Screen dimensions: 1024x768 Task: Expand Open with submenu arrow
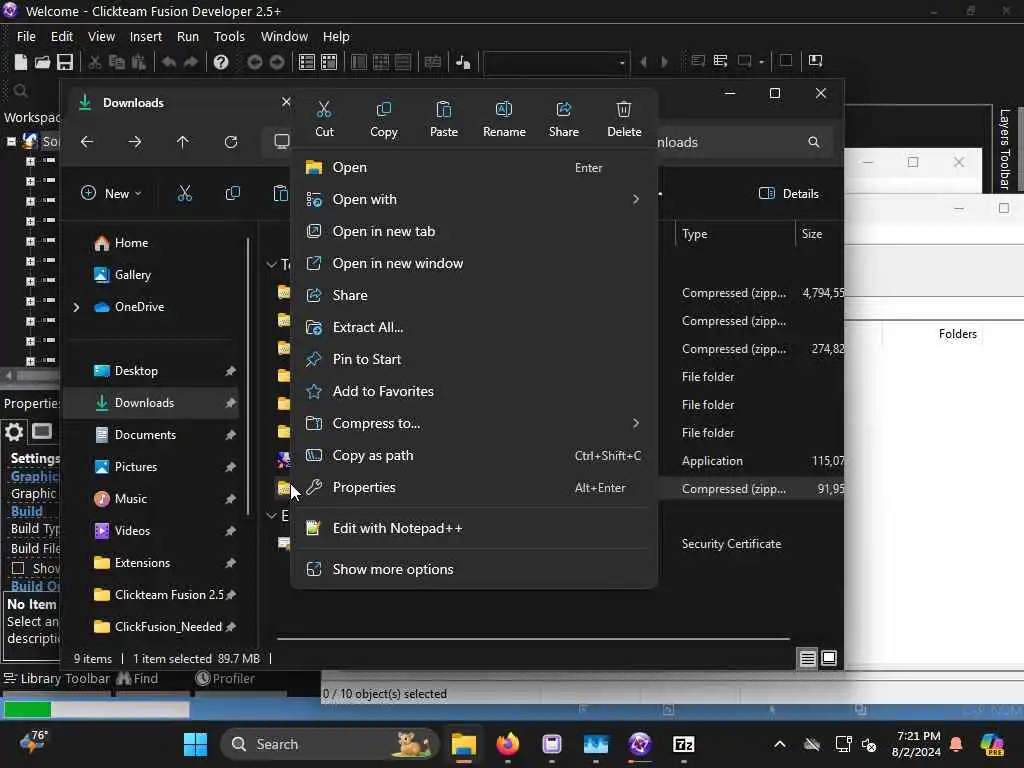click(x=635, y=199)
